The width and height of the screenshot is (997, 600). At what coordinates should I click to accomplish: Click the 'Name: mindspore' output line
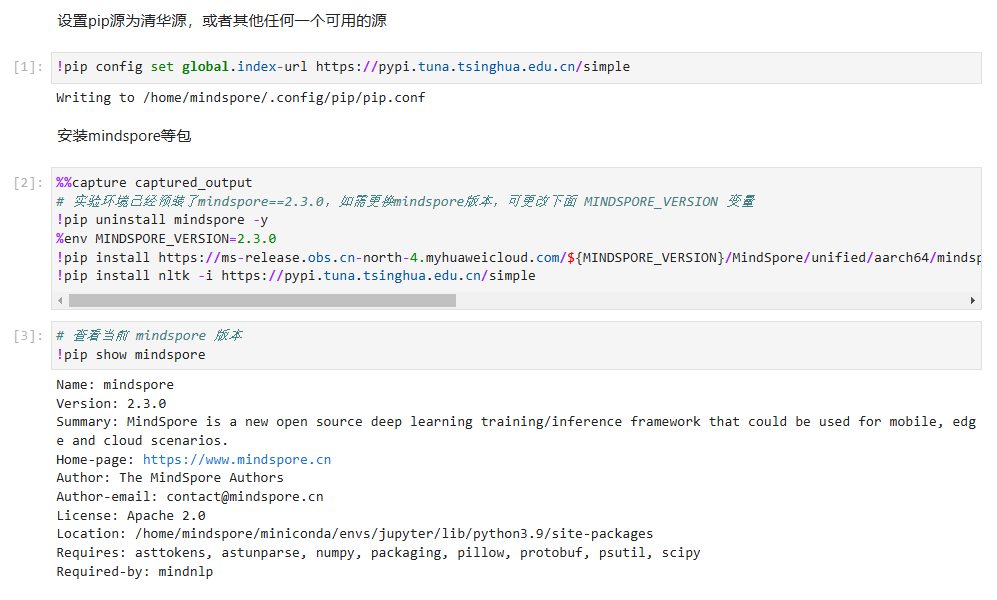(x=115, y=385)
